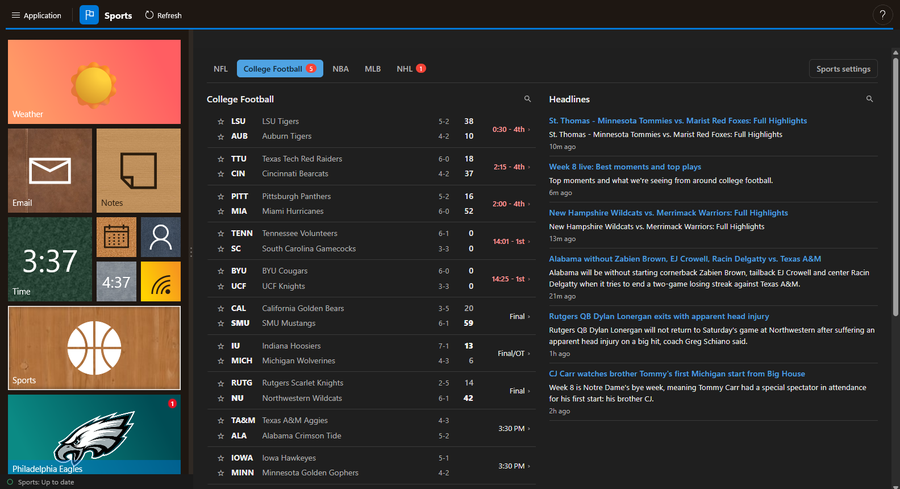This screenshot has height=489, width=900.
Task: Open Alabama without Zabien Brown headline
Action: (685, 259)
